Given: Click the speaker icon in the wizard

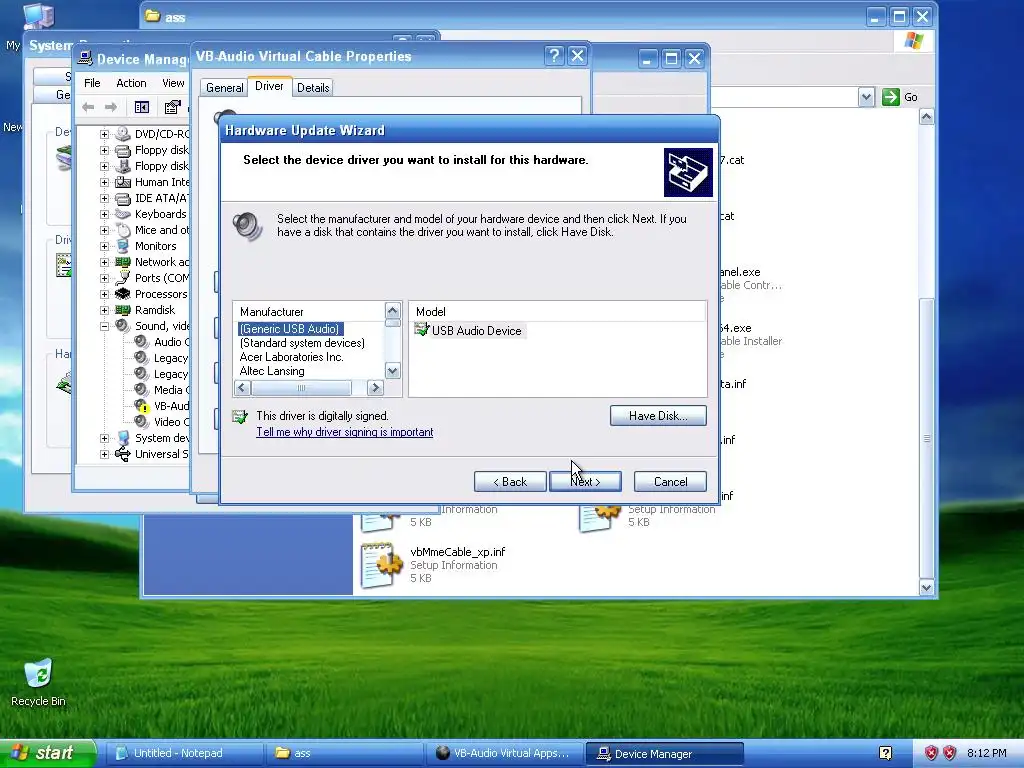Looking at the screenshot, I should point(248,227).
